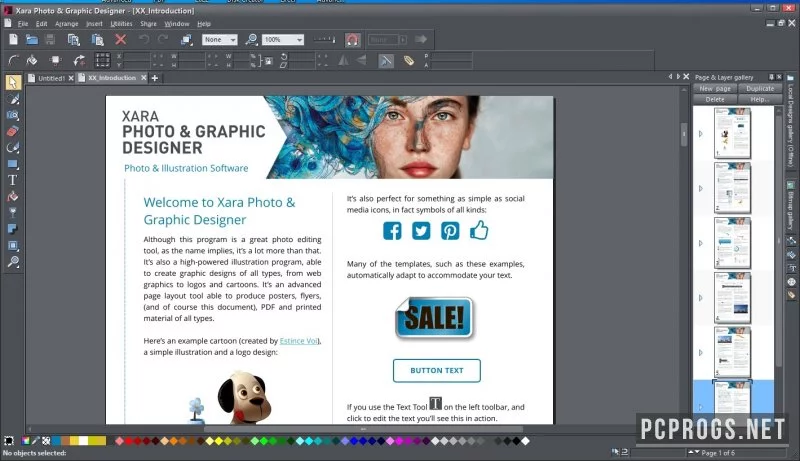Click the Delete button in gallery

pos(715,99)
